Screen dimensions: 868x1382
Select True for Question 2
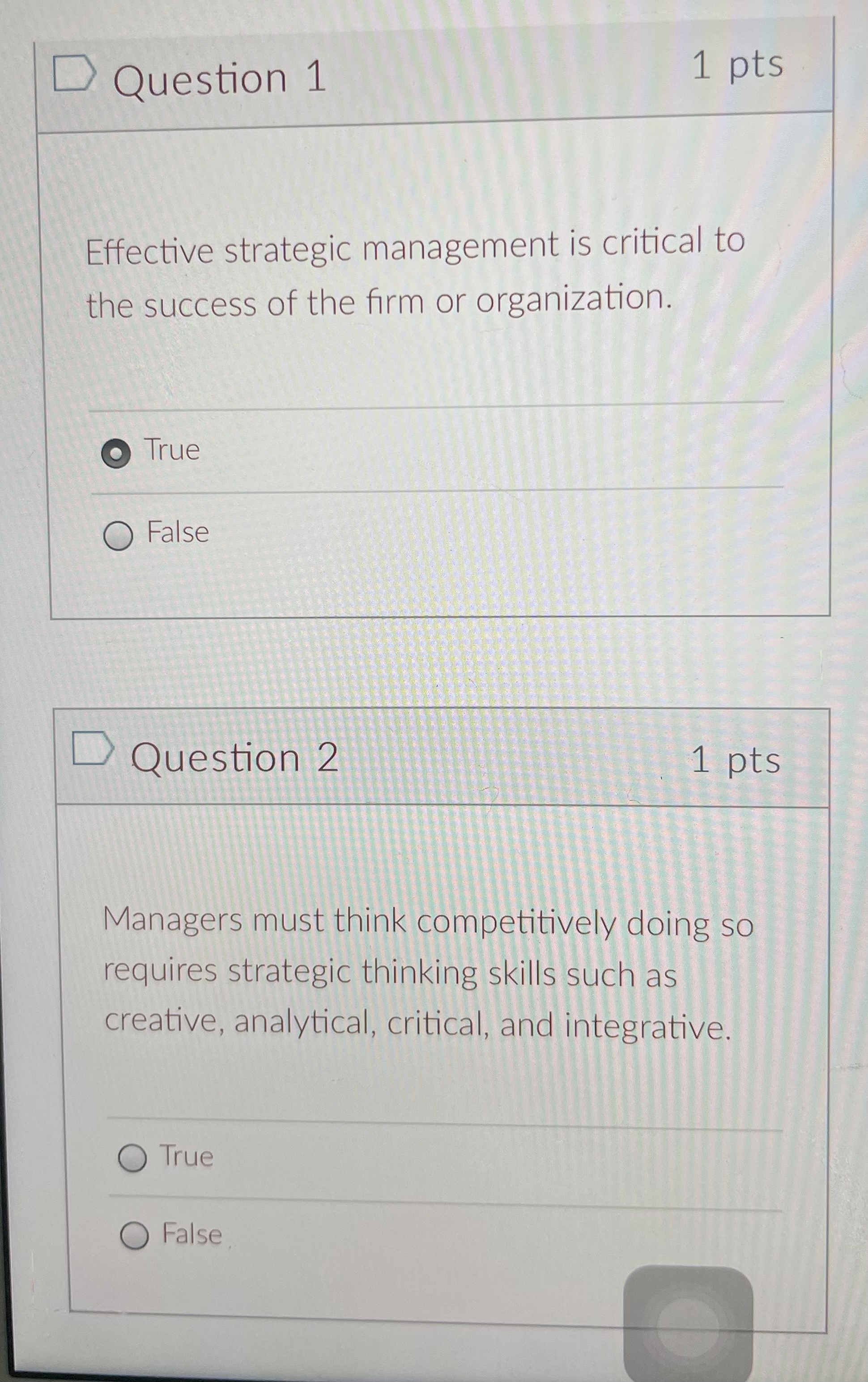(x=134, y=1158)
